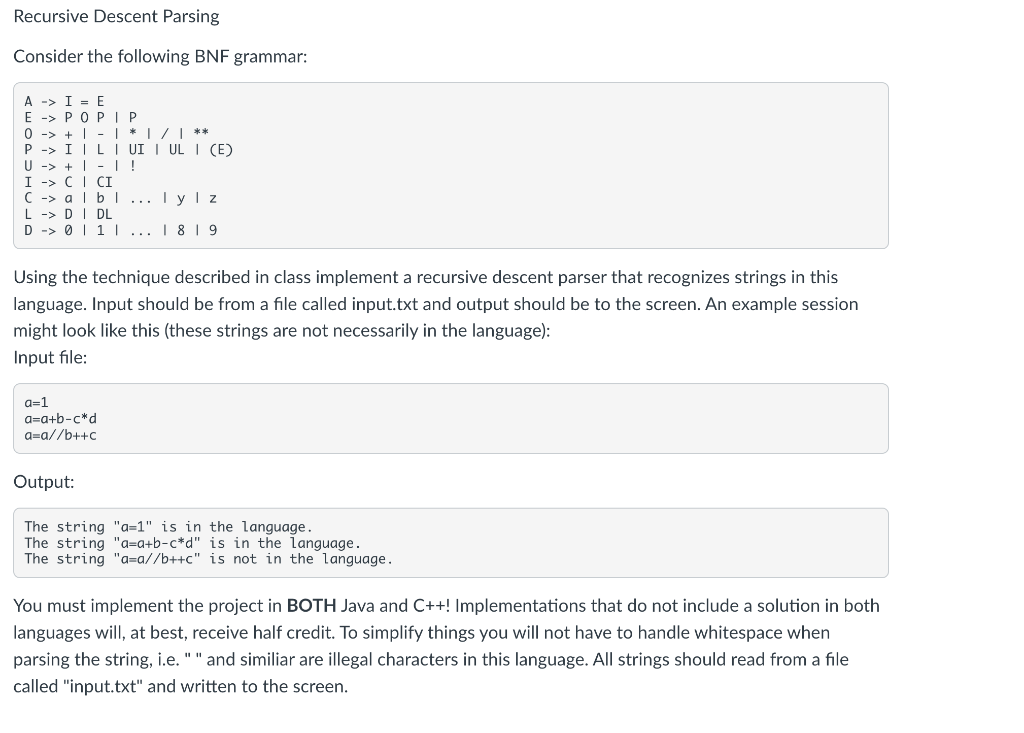Click the Recursive Descent Parsing heading
1024x733 pixels.
(x=116, y=16)
